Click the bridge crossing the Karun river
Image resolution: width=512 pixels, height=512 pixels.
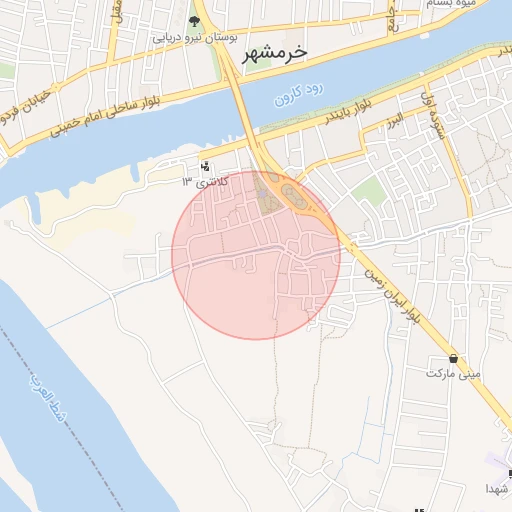(x=243, y=103)
